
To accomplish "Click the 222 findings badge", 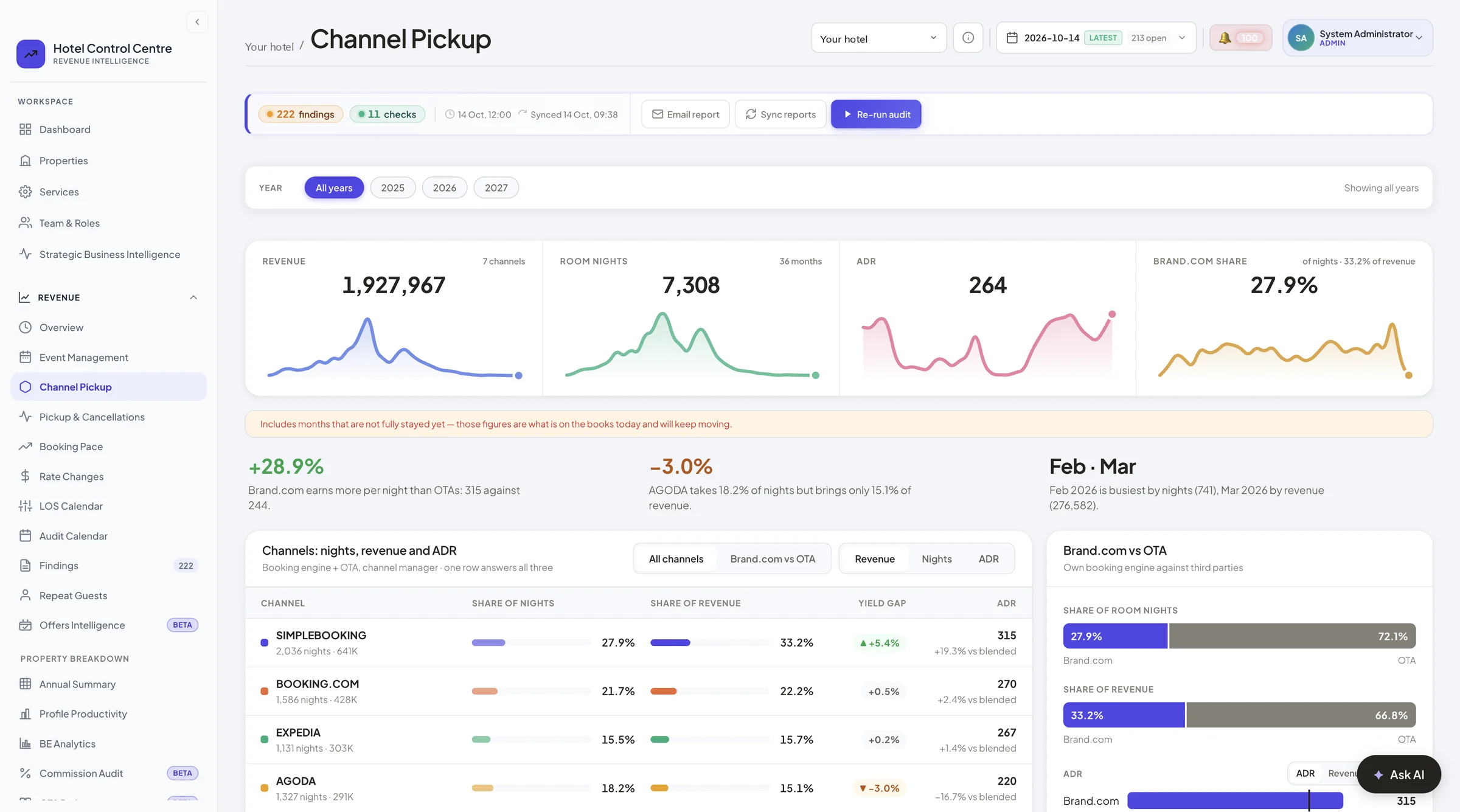I will 301,114.
